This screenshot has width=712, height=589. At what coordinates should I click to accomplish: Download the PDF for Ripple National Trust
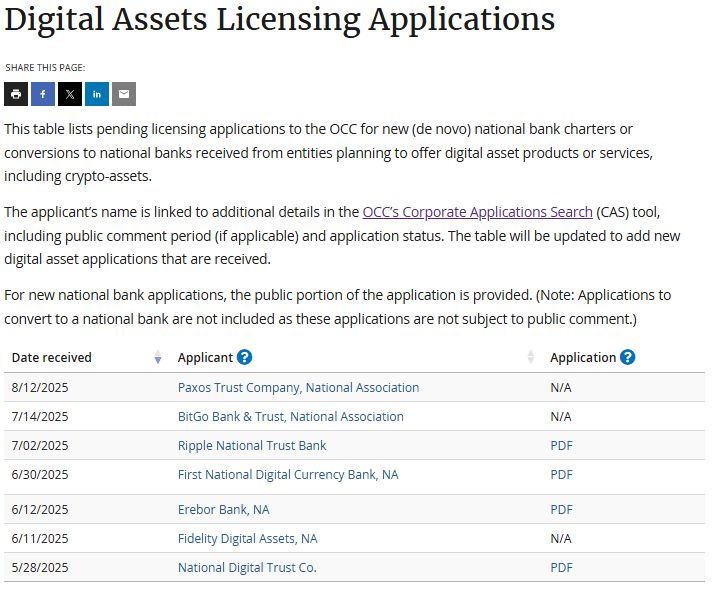click(561, 445)
